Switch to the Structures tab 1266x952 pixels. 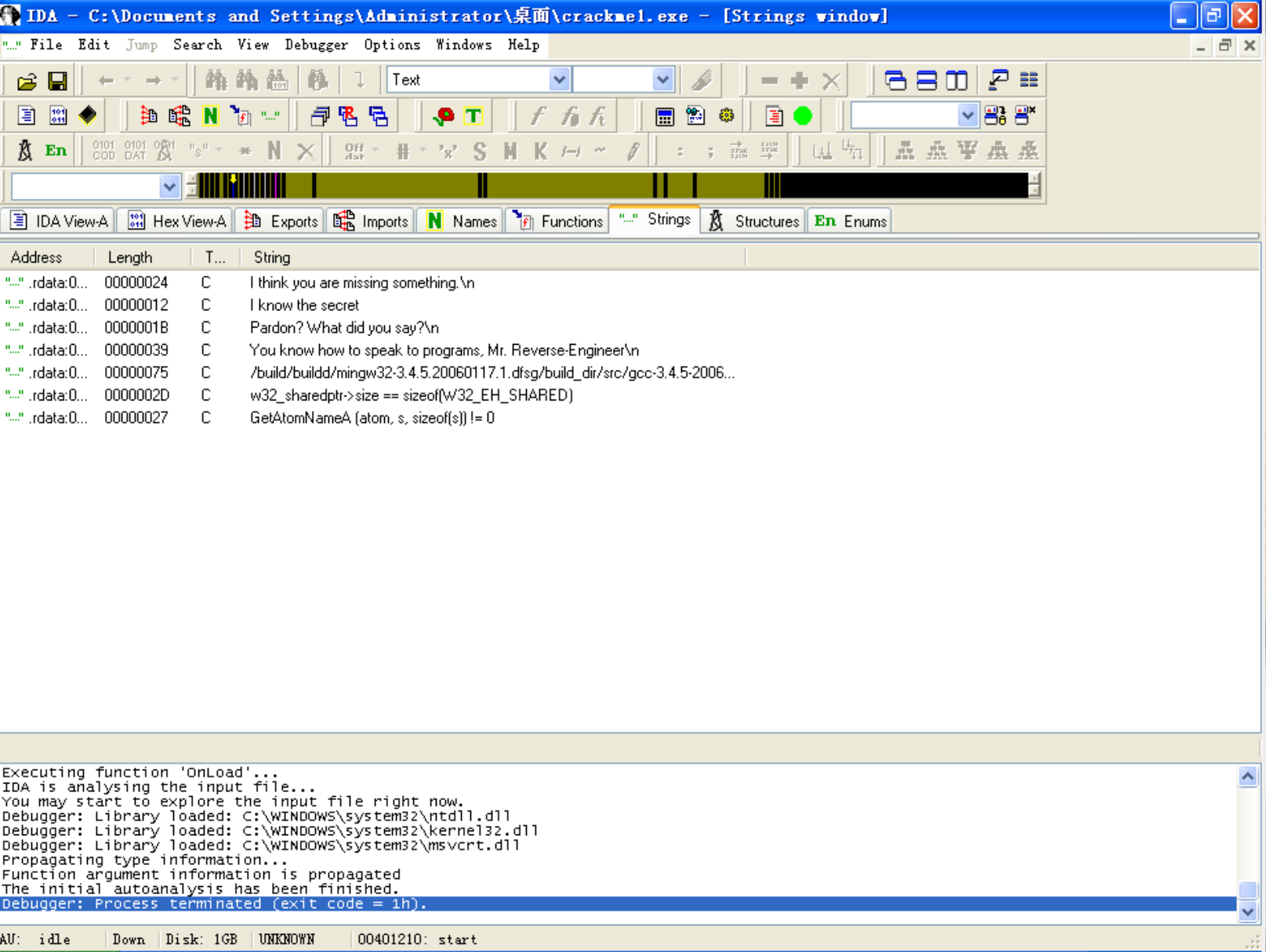(x=753, y=221)
